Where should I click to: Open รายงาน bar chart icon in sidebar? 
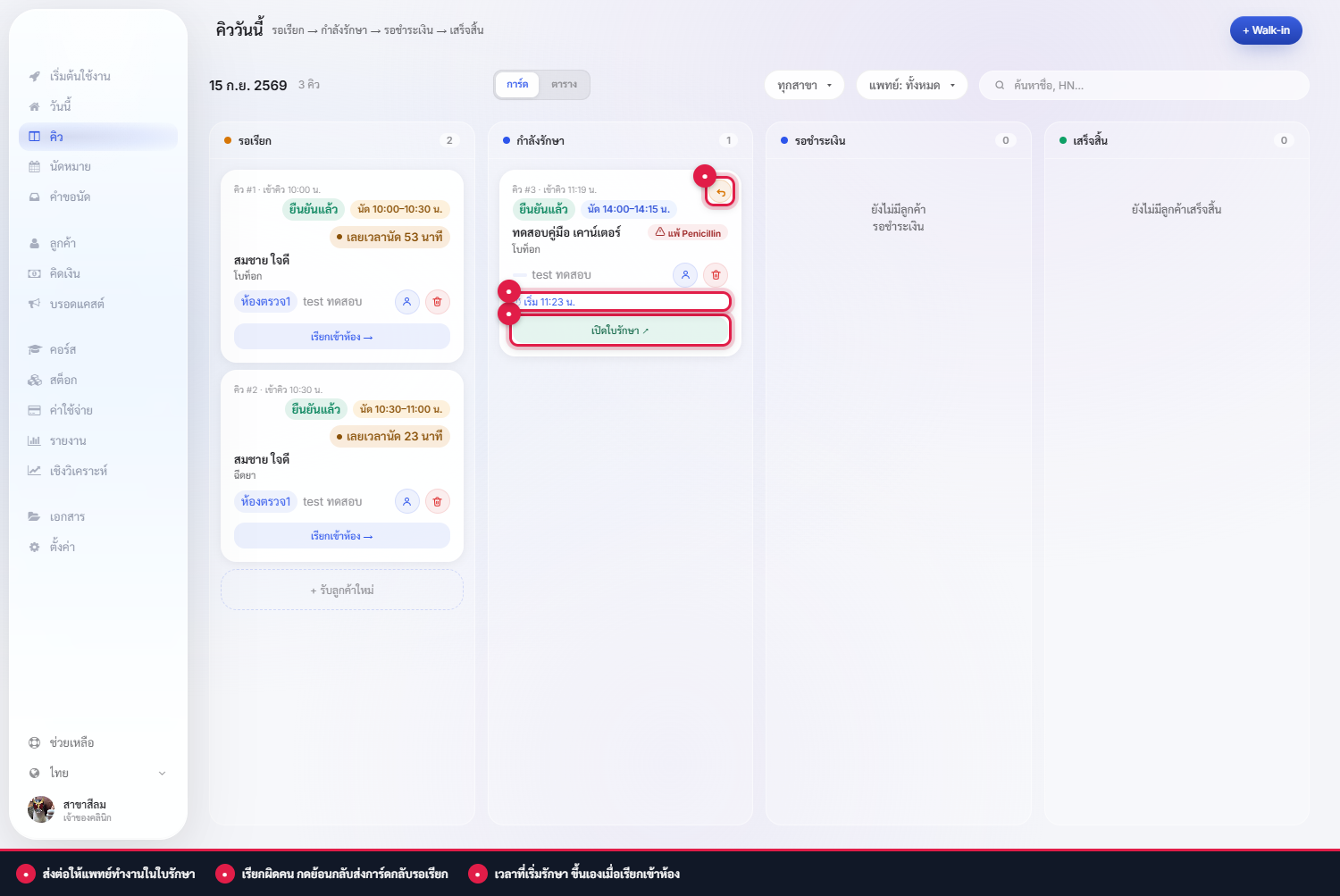[x=34, y=440]
